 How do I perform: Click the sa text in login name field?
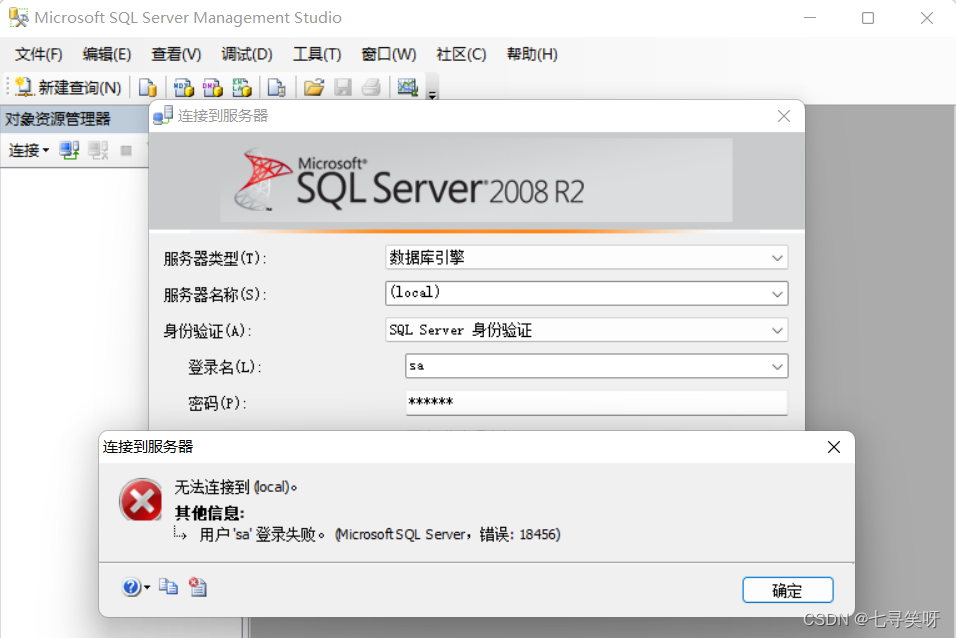click(x=416, y=366)
